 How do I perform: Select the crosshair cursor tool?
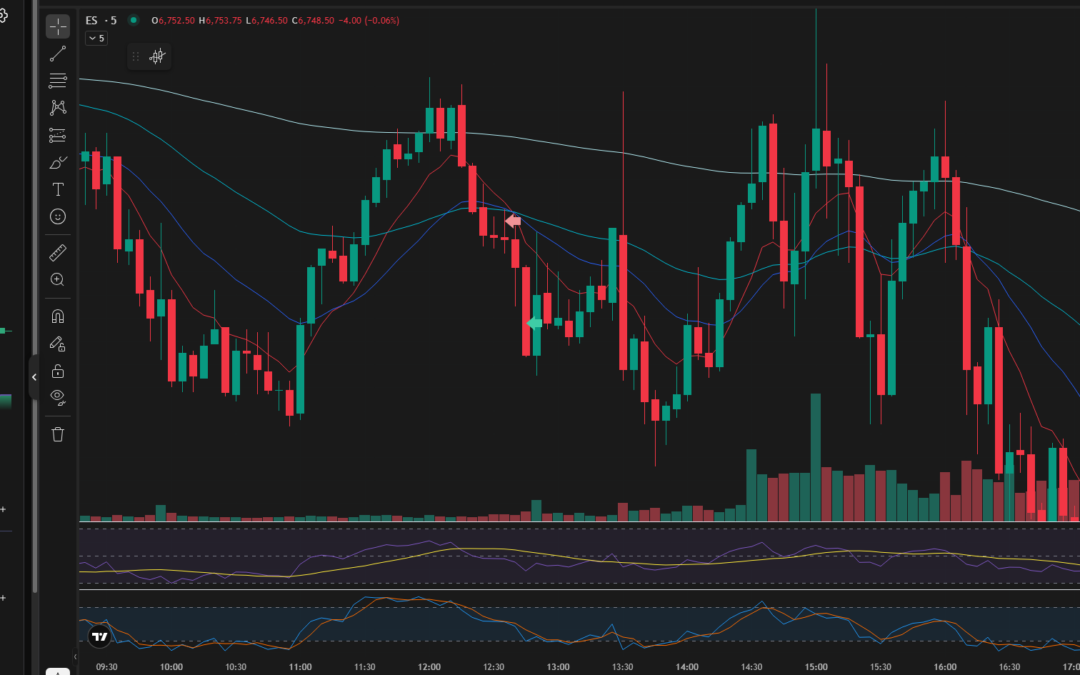[57, 26]
